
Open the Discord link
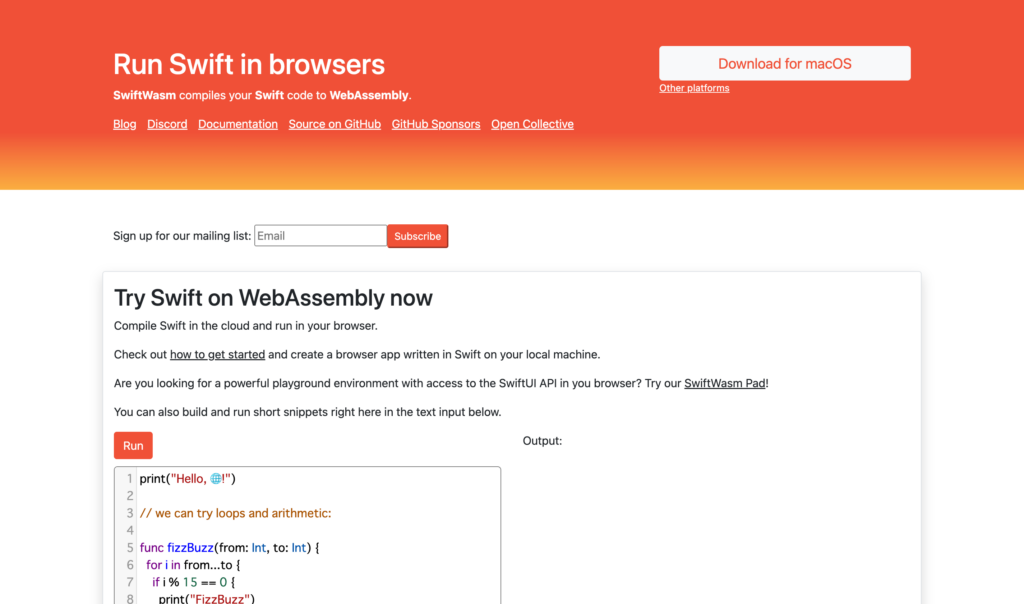(x=167, y=124)
